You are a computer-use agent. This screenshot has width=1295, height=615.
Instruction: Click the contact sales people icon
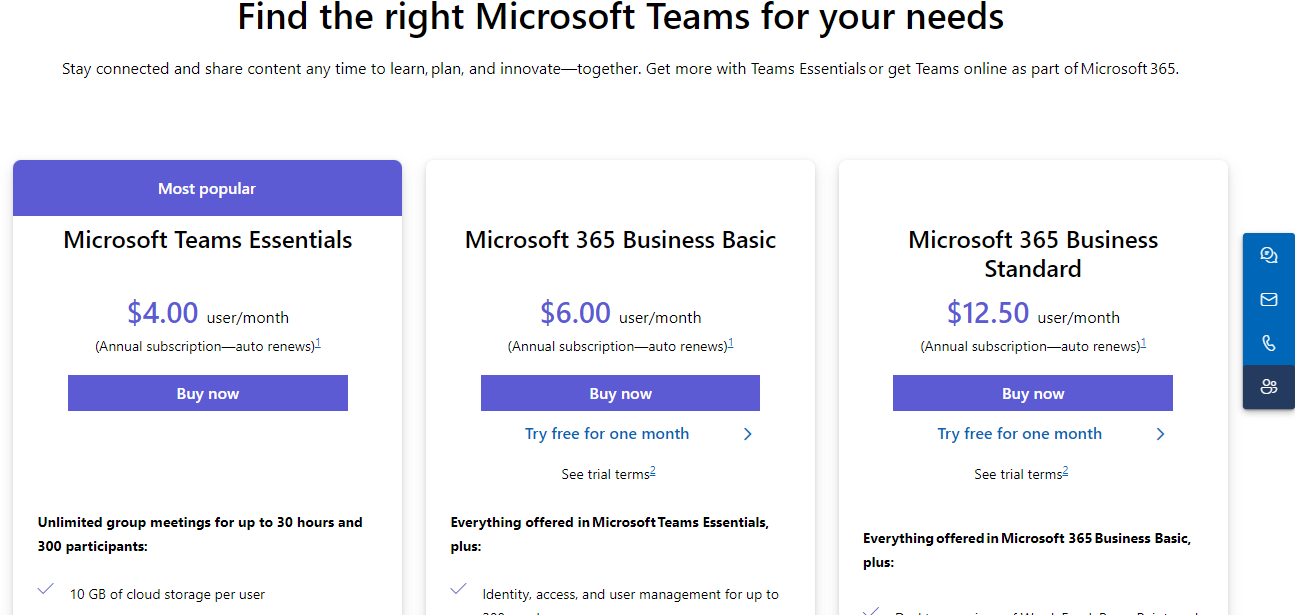pyautogui.click(x=1269, y=387)
